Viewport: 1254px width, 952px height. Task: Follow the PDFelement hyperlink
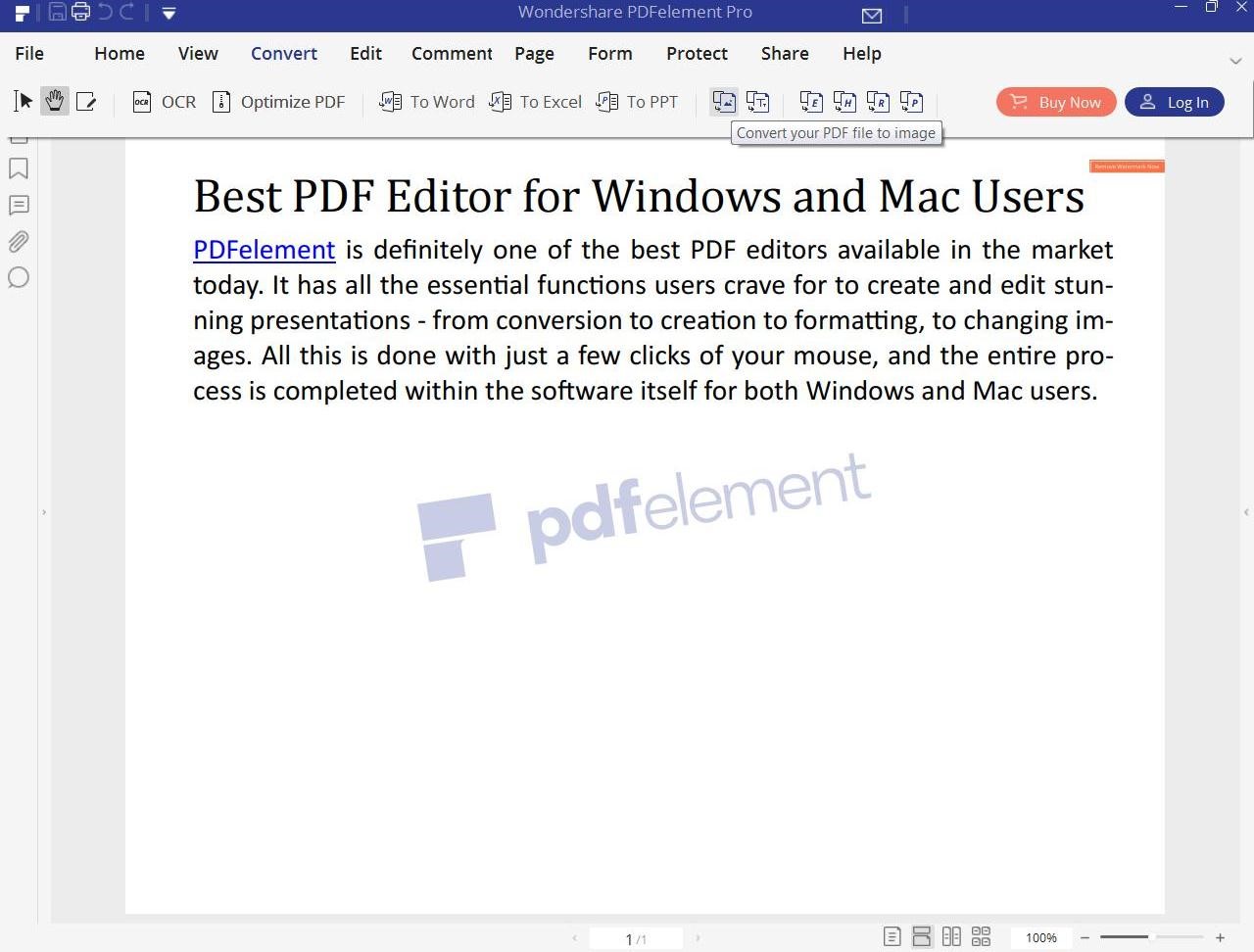pos(265,250)
